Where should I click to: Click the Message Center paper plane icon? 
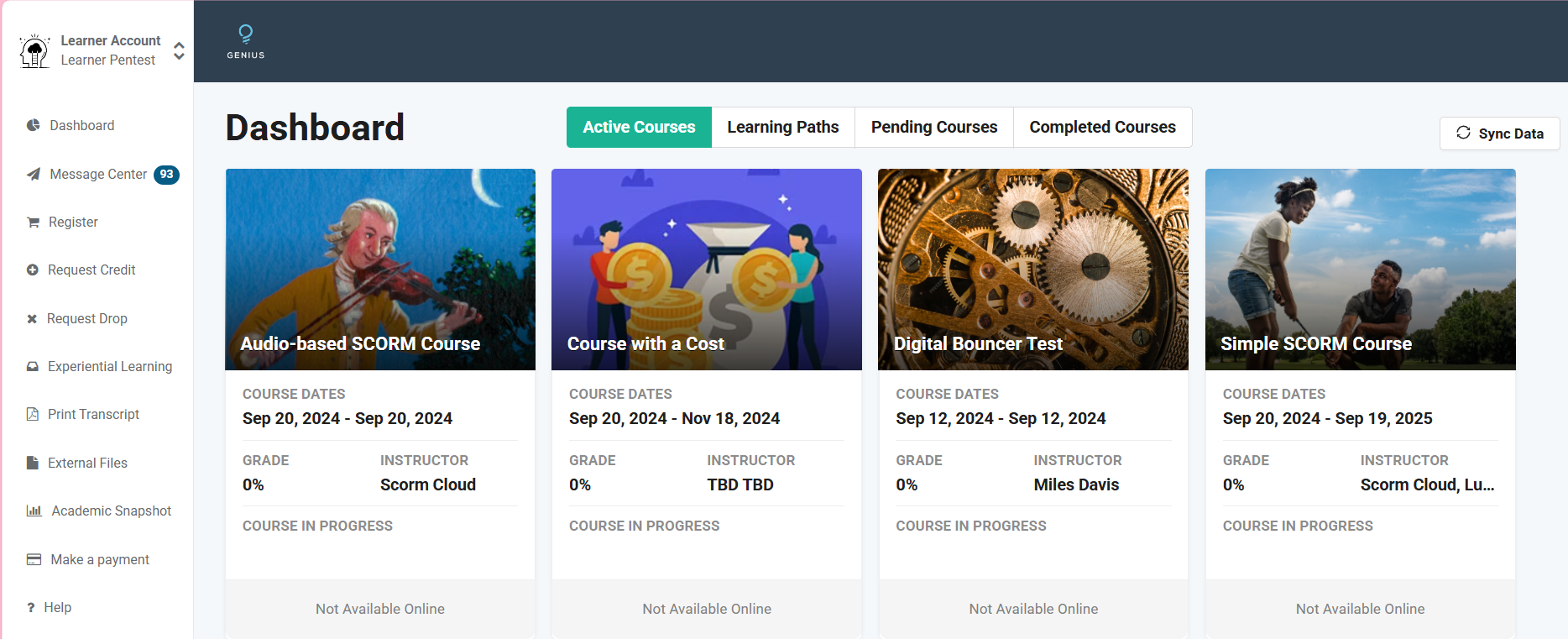point(33,174)
